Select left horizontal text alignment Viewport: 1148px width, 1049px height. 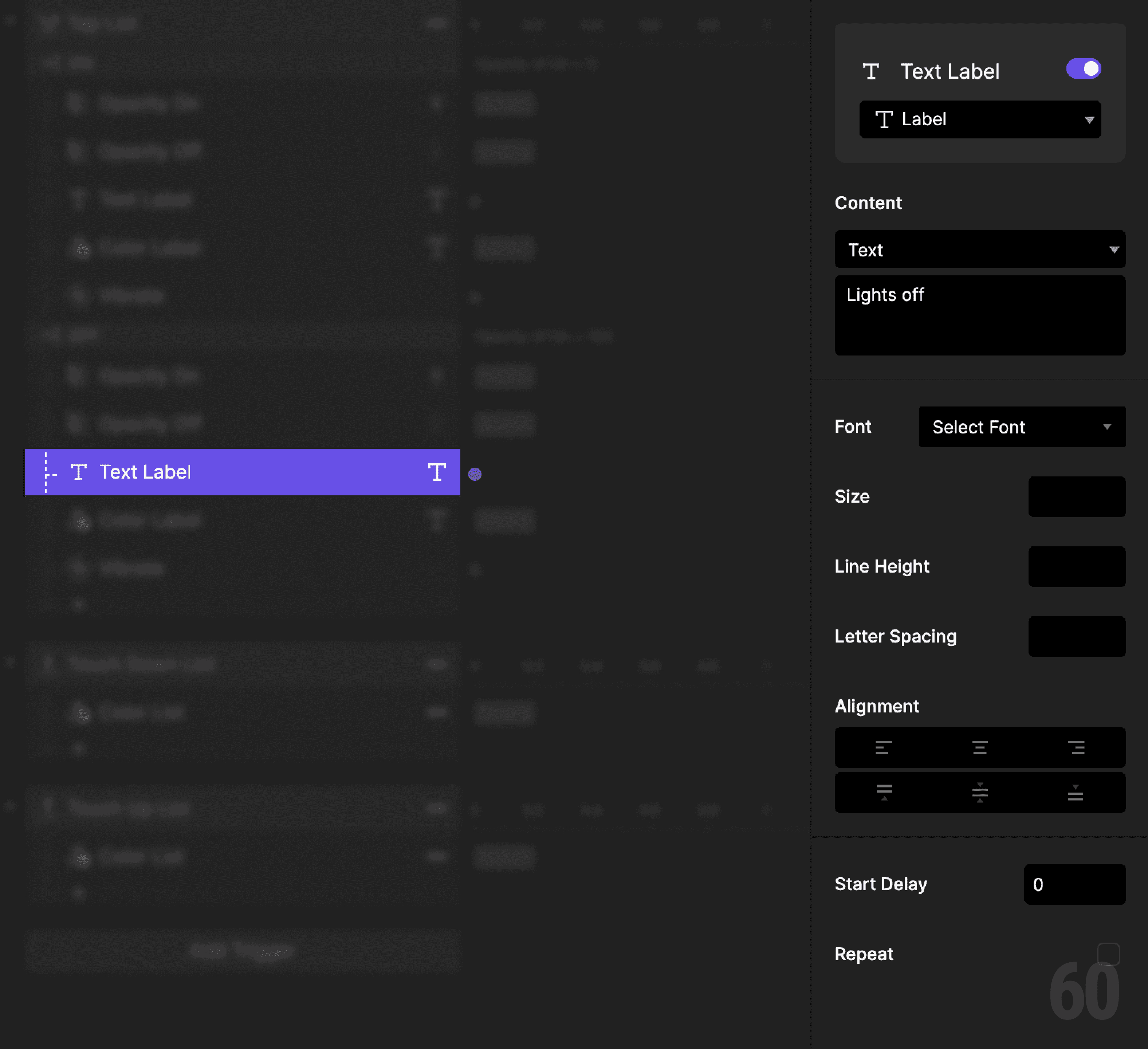coord(882,747)
